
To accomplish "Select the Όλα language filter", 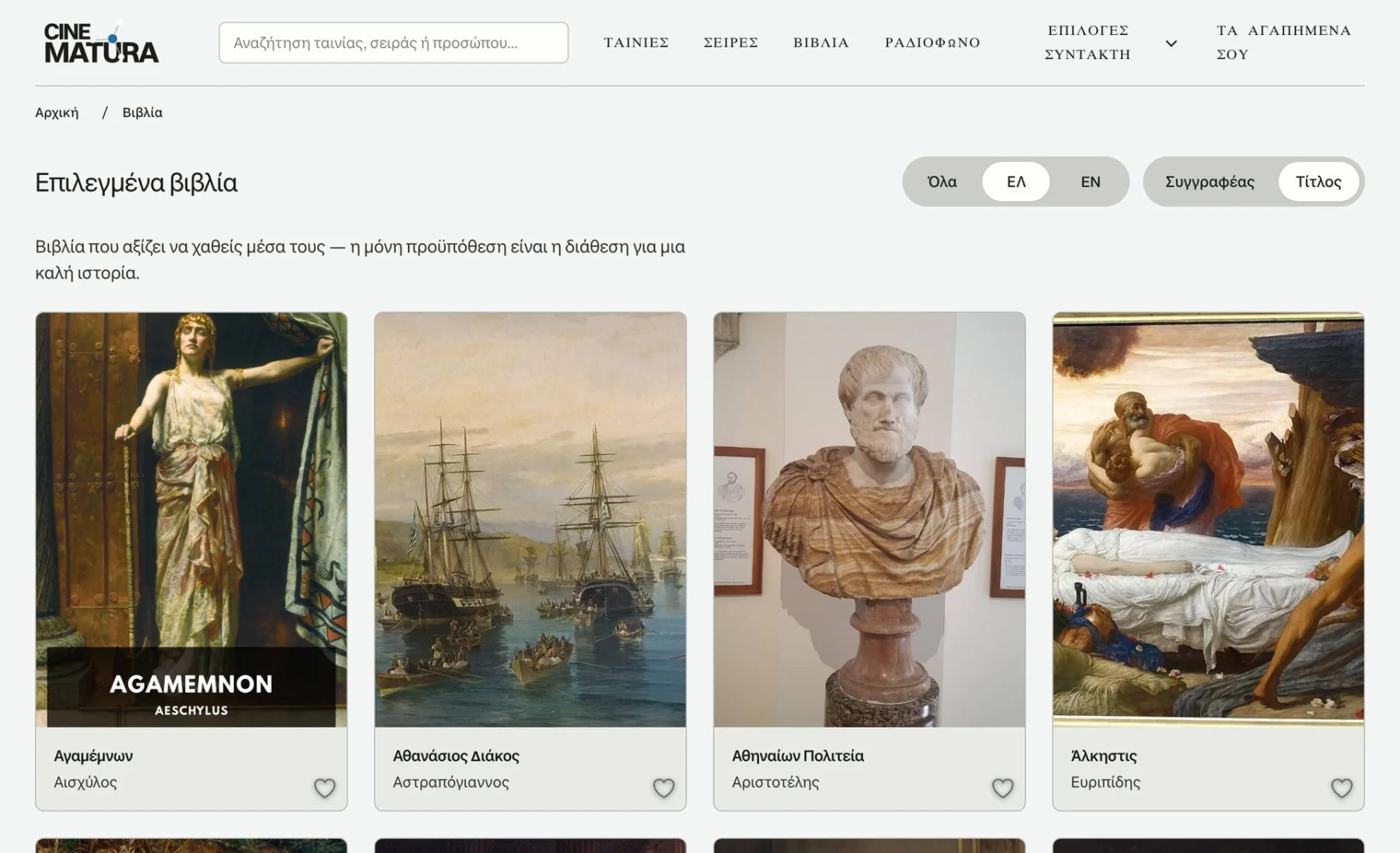I will point(942,181).
